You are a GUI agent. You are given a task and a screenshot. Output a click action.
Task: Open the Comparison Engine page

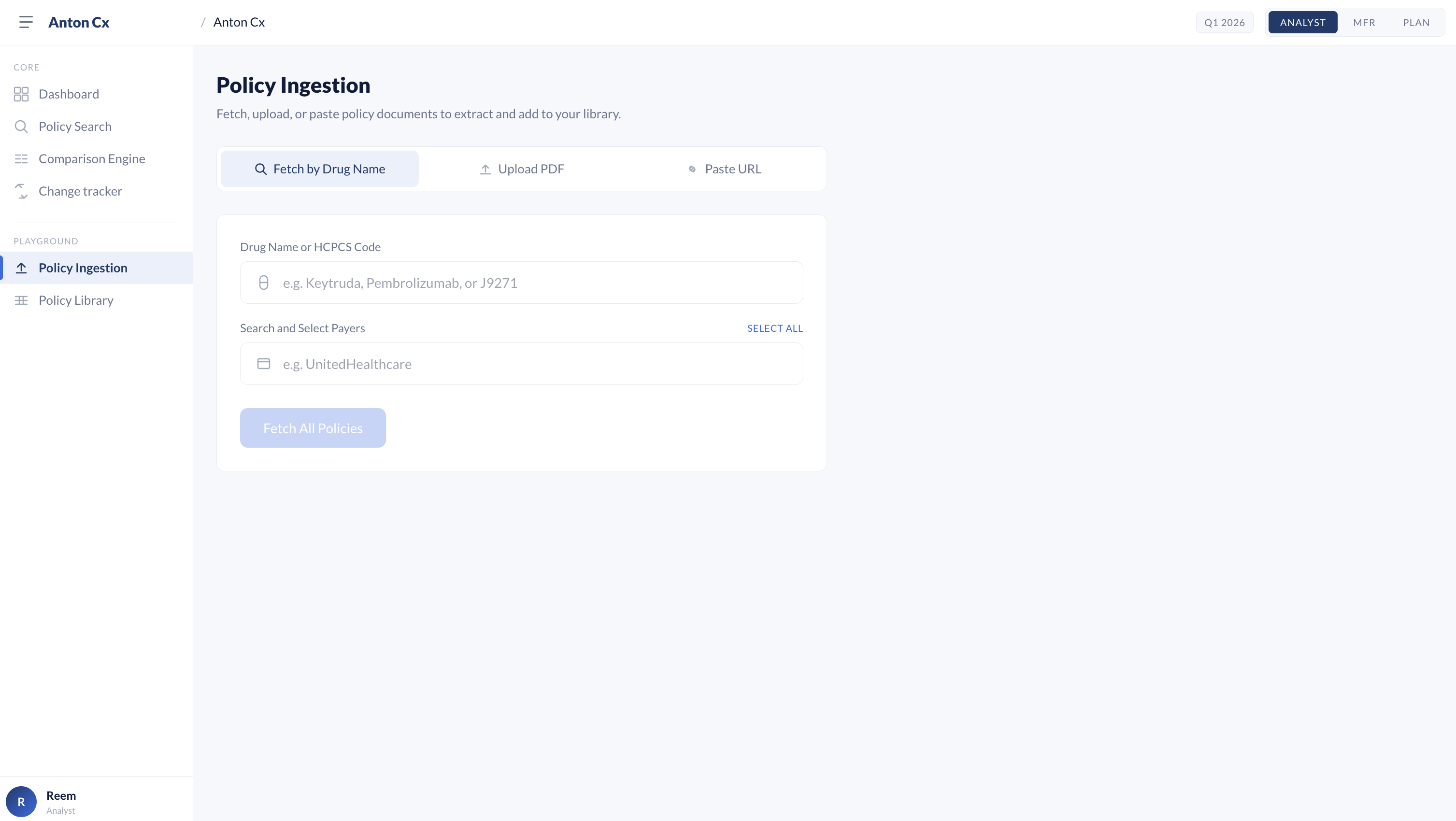[92, 159]
